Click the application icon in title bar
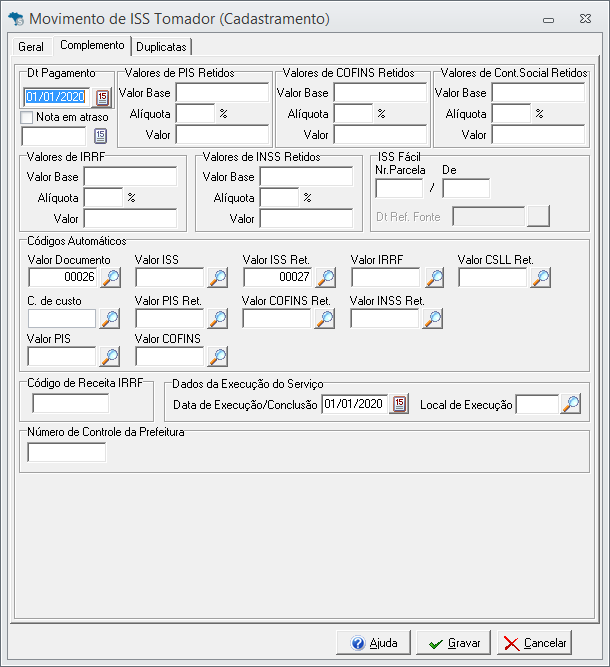 pos(16,19)
